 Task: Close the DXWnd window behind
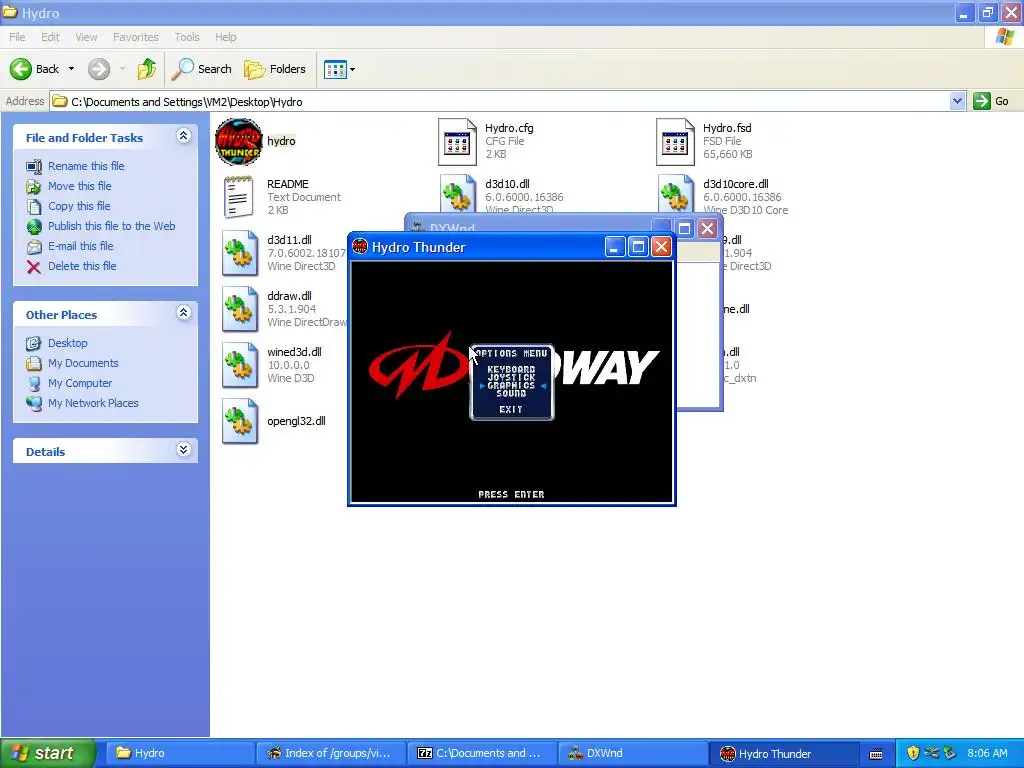707,229
